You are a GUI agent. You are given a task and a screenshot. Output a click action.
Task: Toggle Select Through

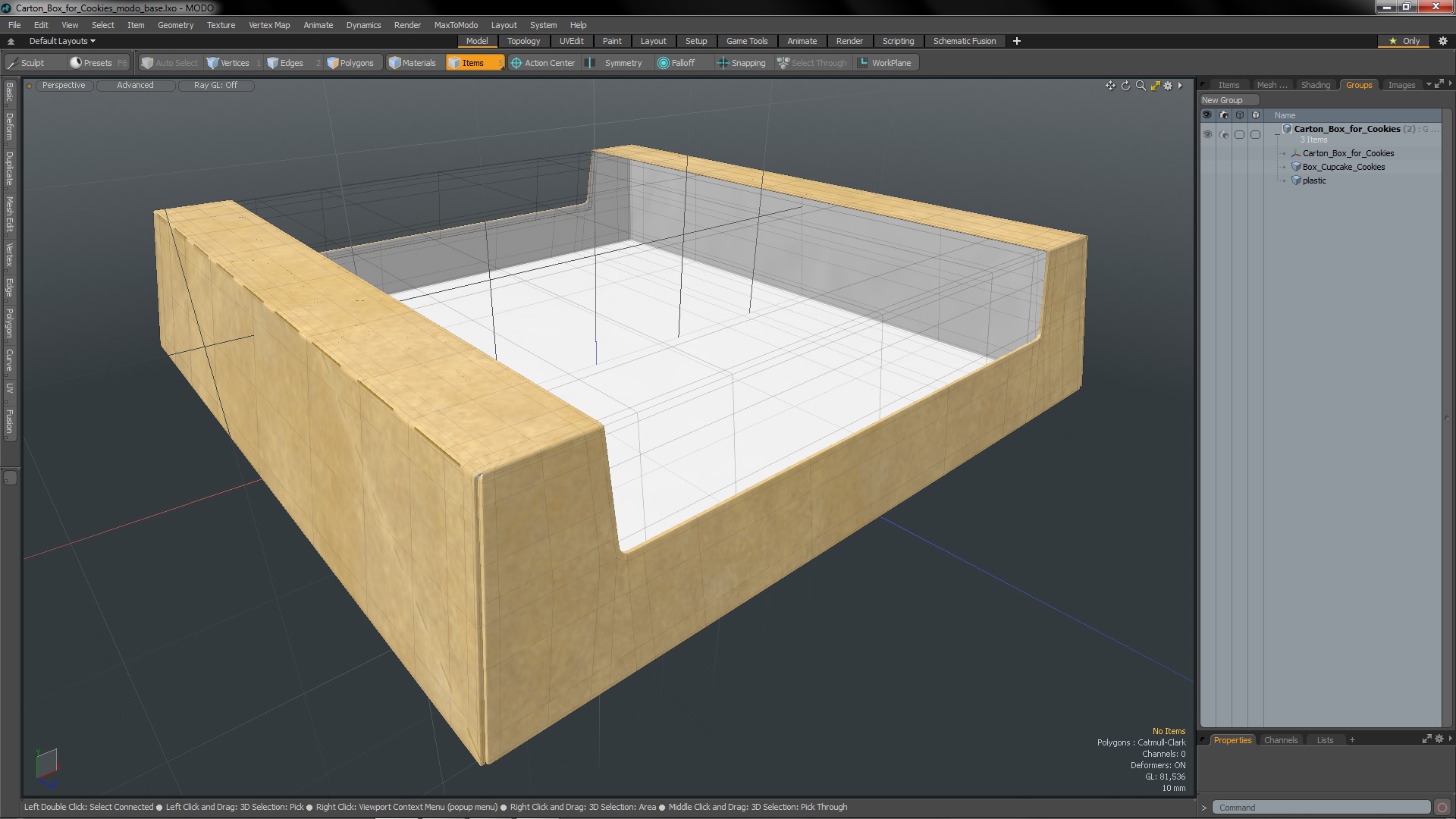[812, 63]
